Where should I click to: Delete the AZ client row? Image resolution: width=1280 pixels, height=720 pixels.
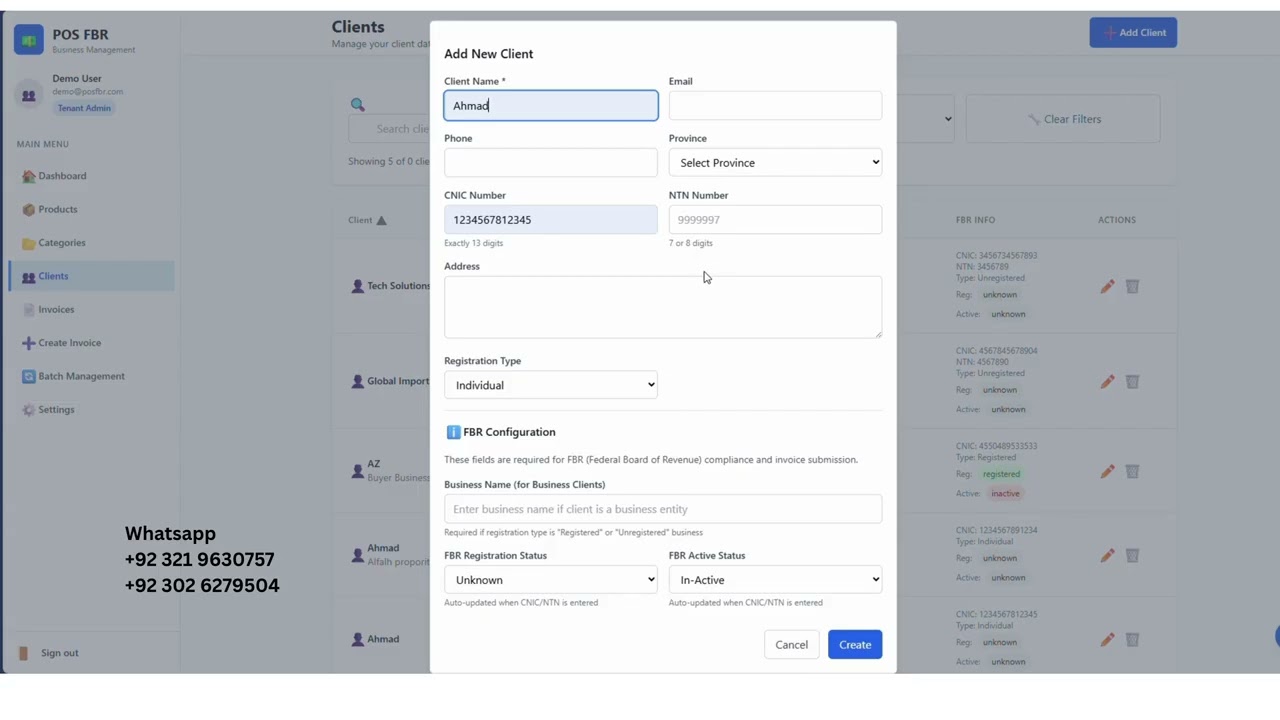click(x=1132, y=471)
